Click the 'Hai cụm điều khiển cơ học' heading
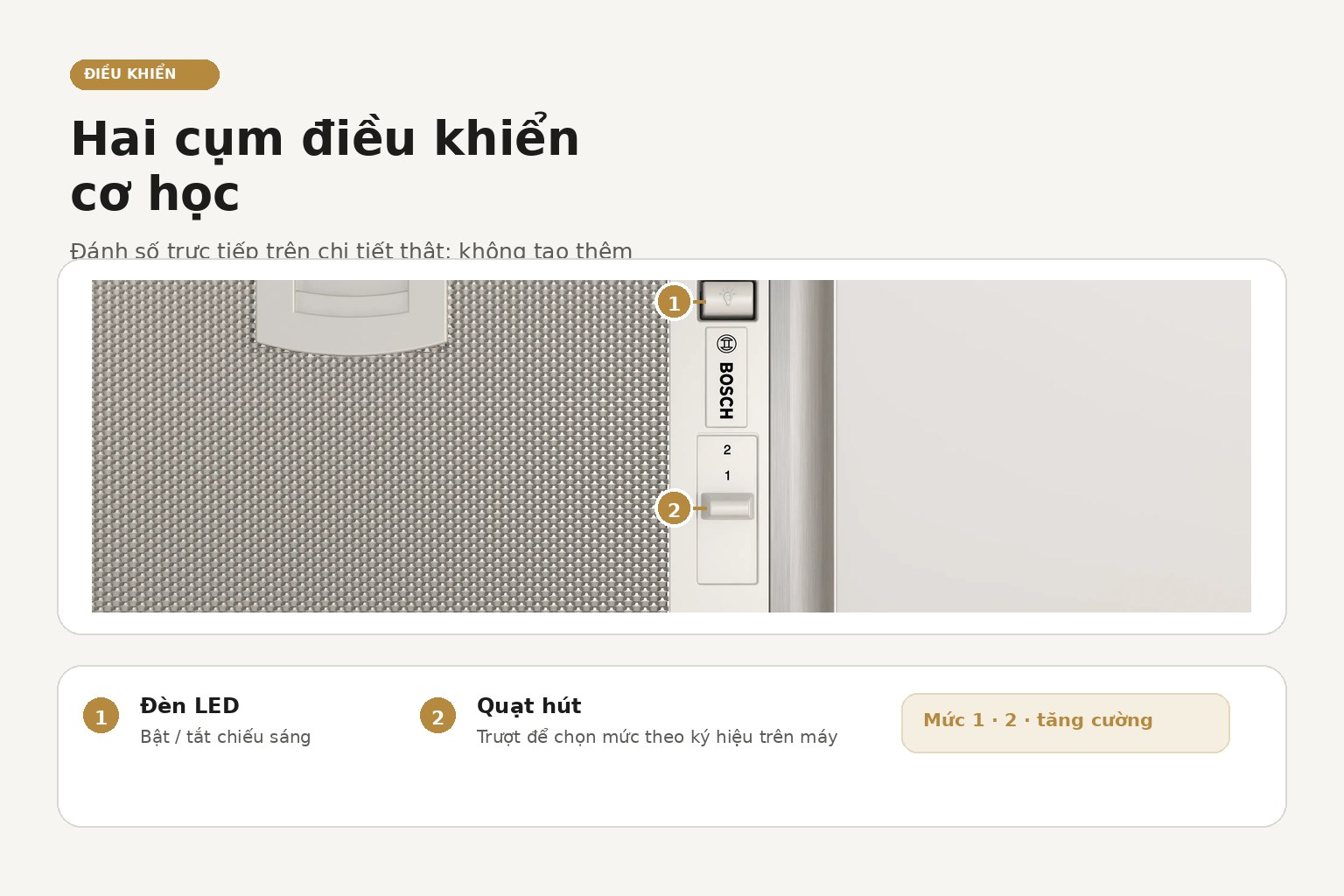This screenshot has height=896, width=1344. tap(325, 166)
